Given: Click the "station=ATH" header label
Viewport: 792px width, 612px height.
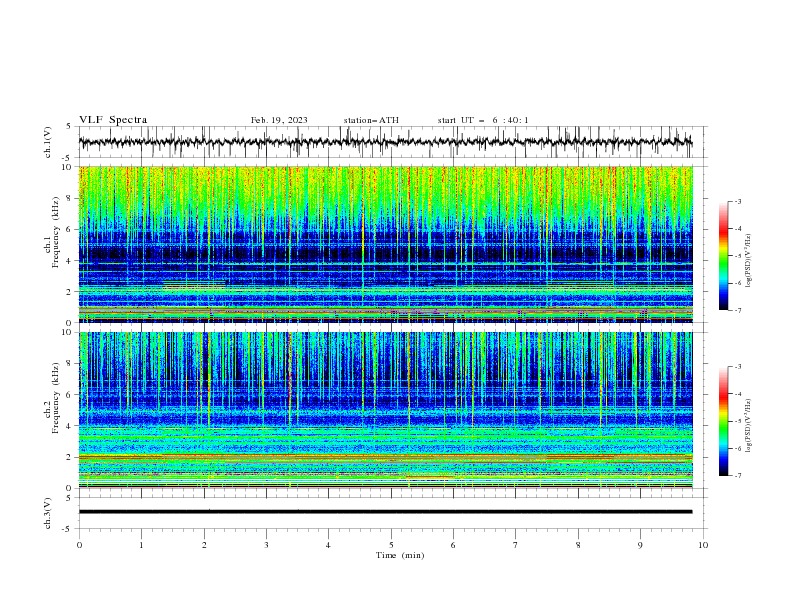Looking at the screenshot, I should click(x=371, y=120).
